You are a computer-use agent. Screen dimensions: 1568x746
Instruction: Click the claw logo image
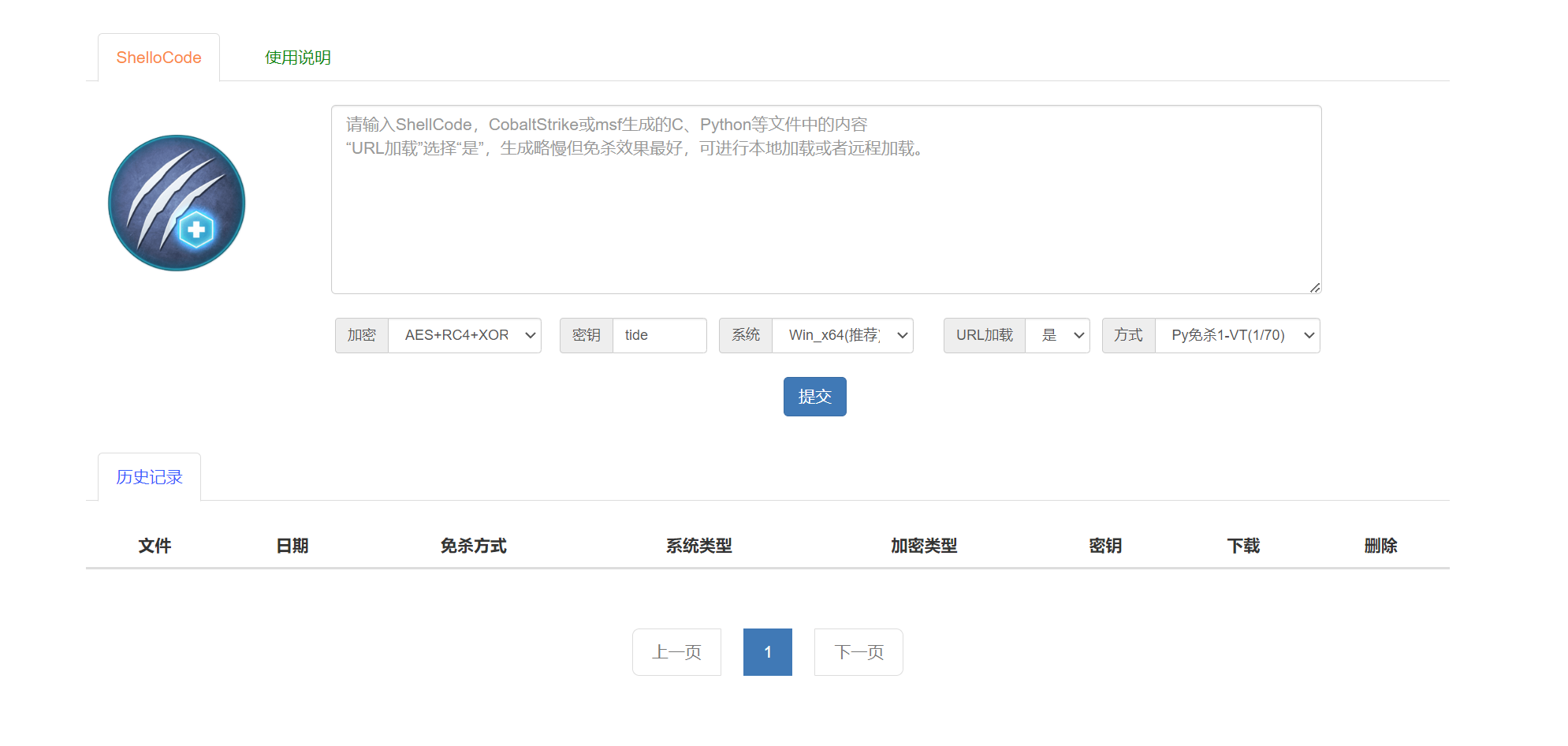click(x=177, y=203)
